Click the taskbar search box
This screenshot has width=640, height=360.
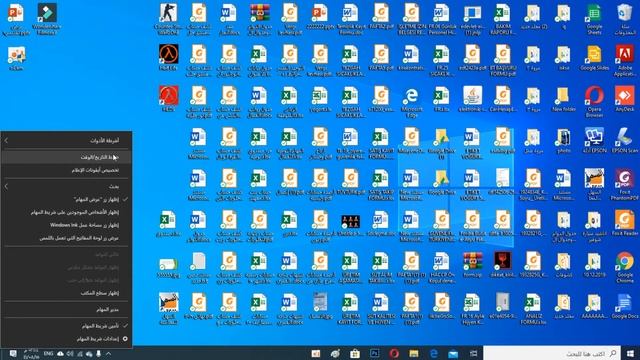tap(552, 353)
